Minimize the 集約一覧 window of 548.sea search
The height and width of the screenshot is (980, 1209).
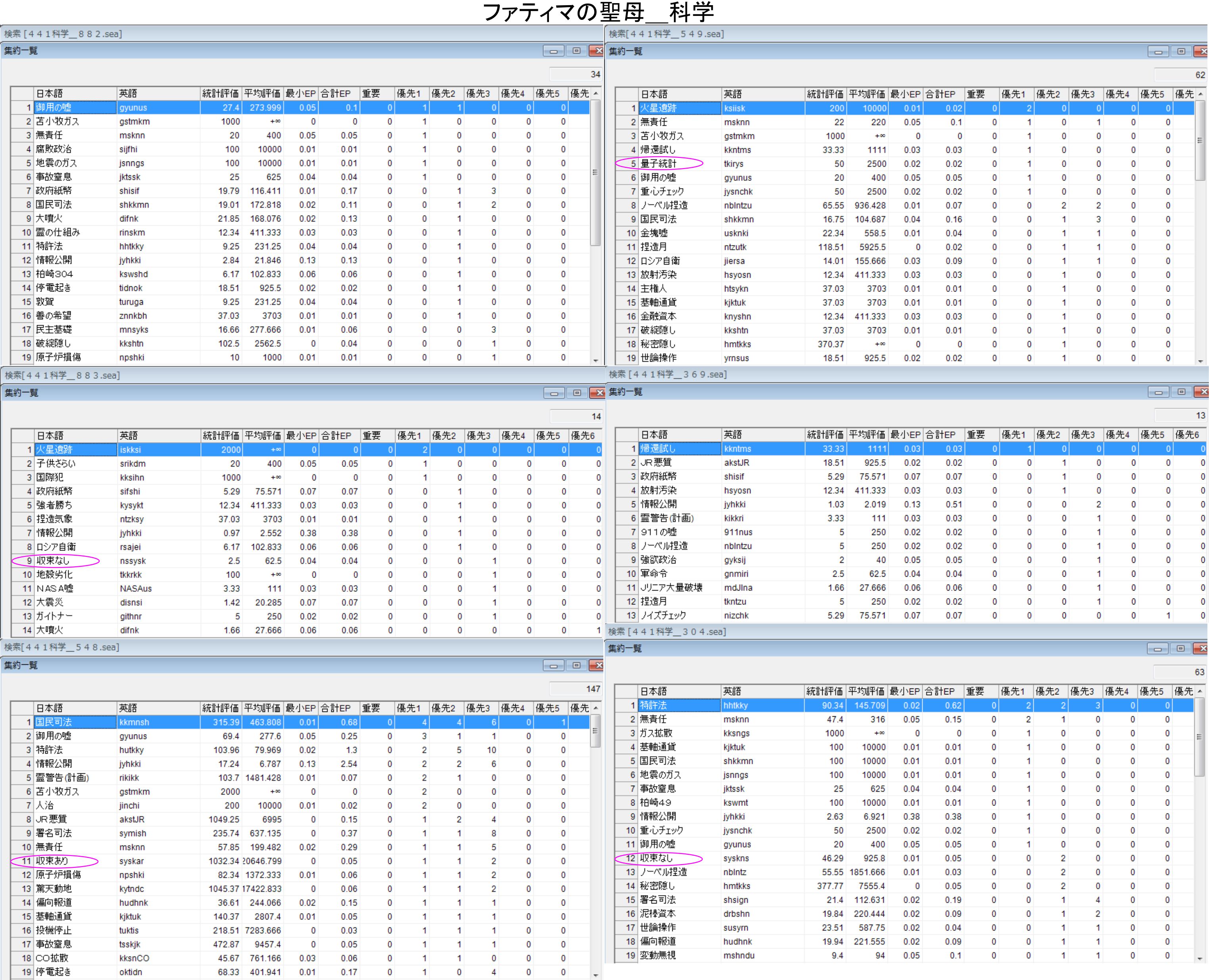pyautogui.click(x=553, y=666)
